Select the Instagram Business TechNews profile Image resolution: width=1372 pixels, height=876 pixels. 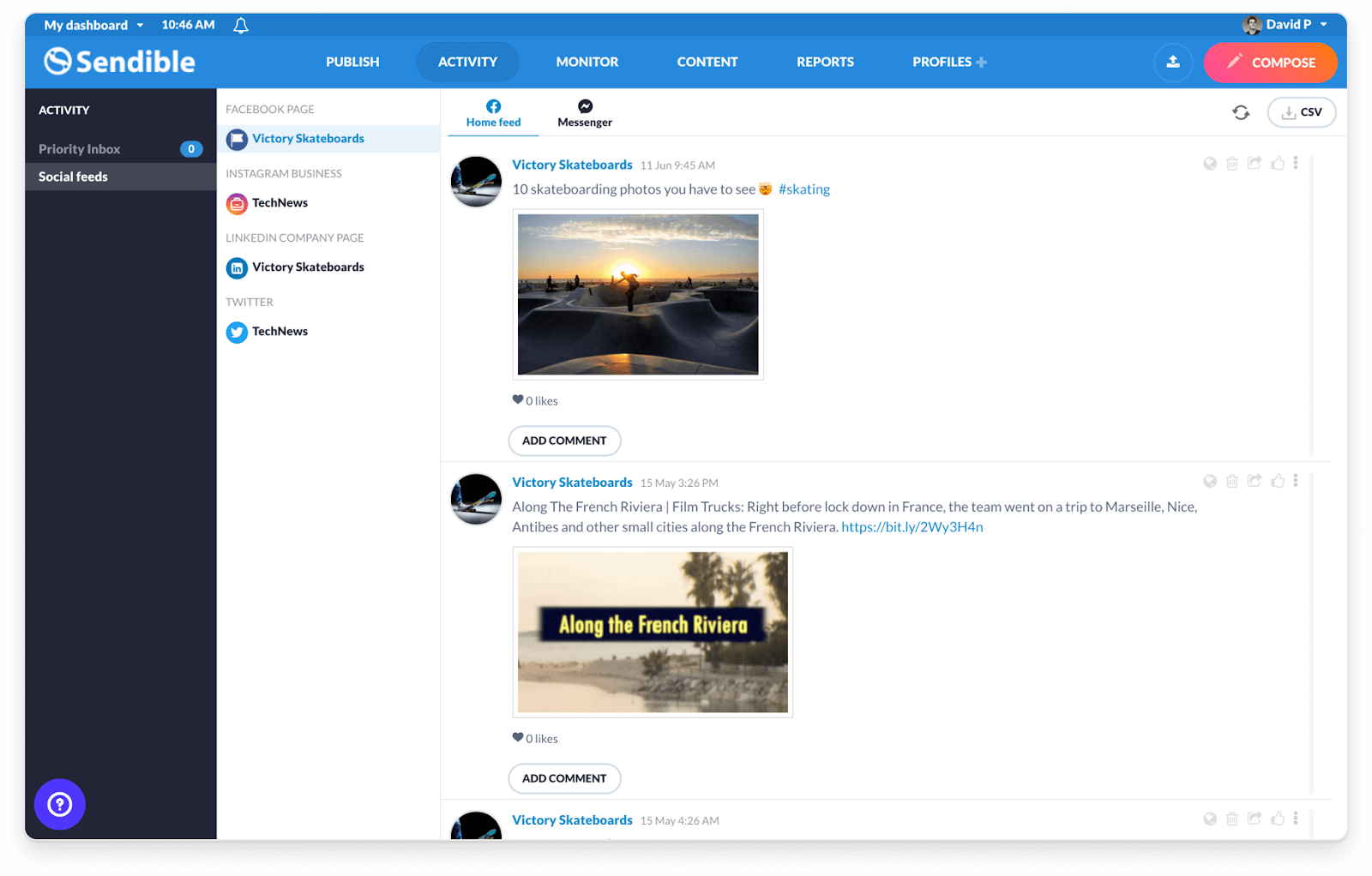[279, 203]
